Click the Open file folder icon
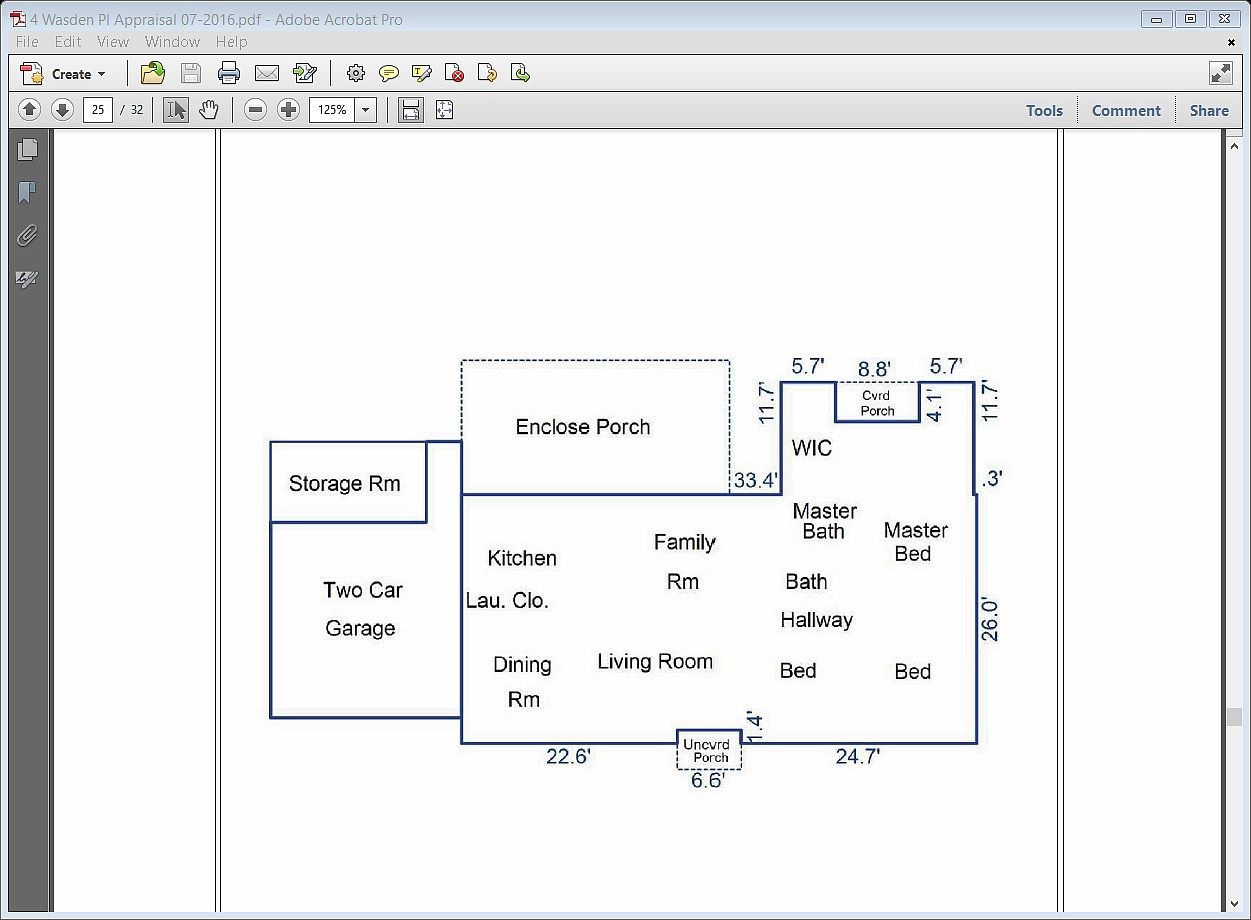Screen dimensions: 1251x920 pyautogui.click(x=153, y=73)
